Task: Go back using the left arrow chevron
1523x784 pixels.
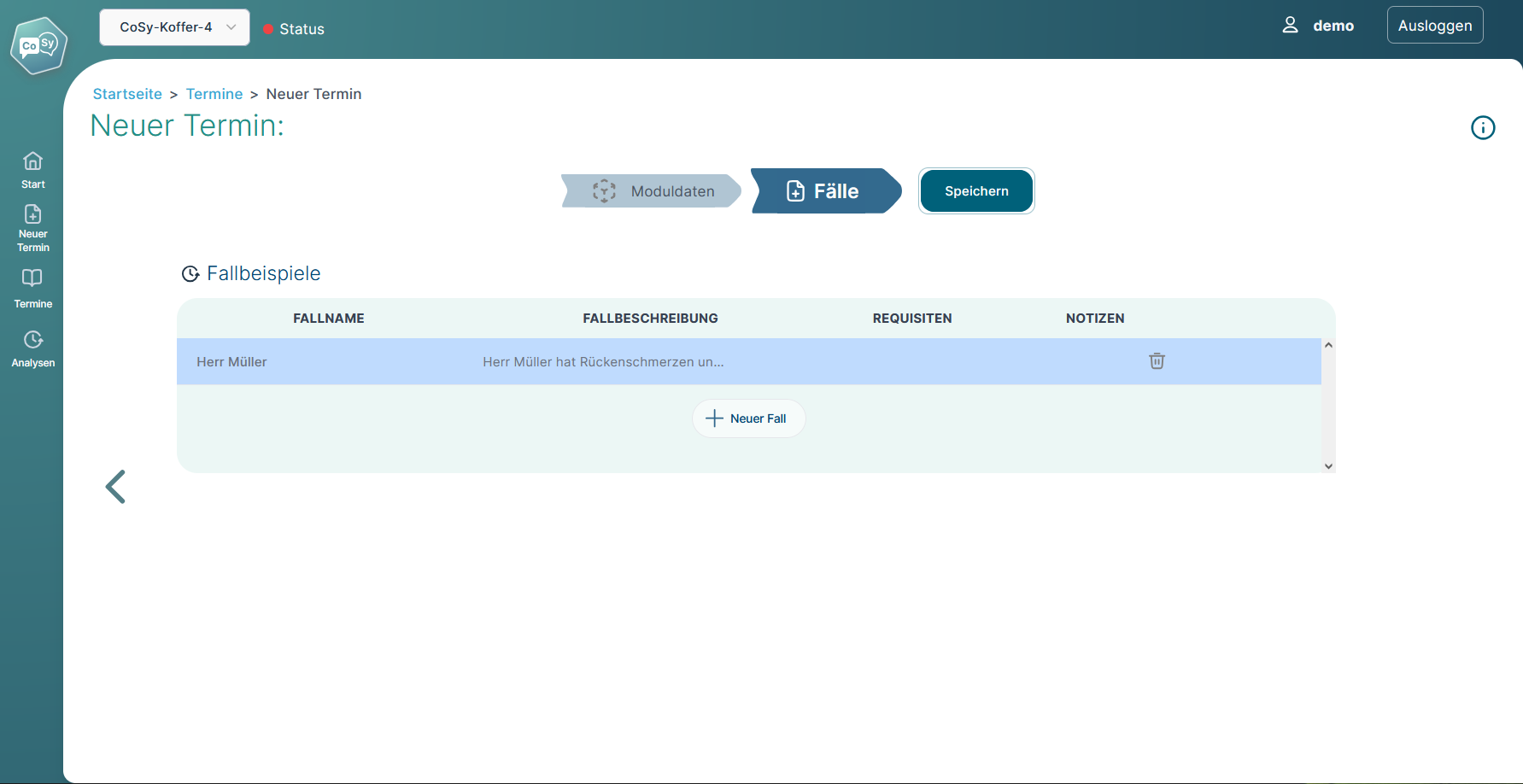Action: [x=115, y=487]
